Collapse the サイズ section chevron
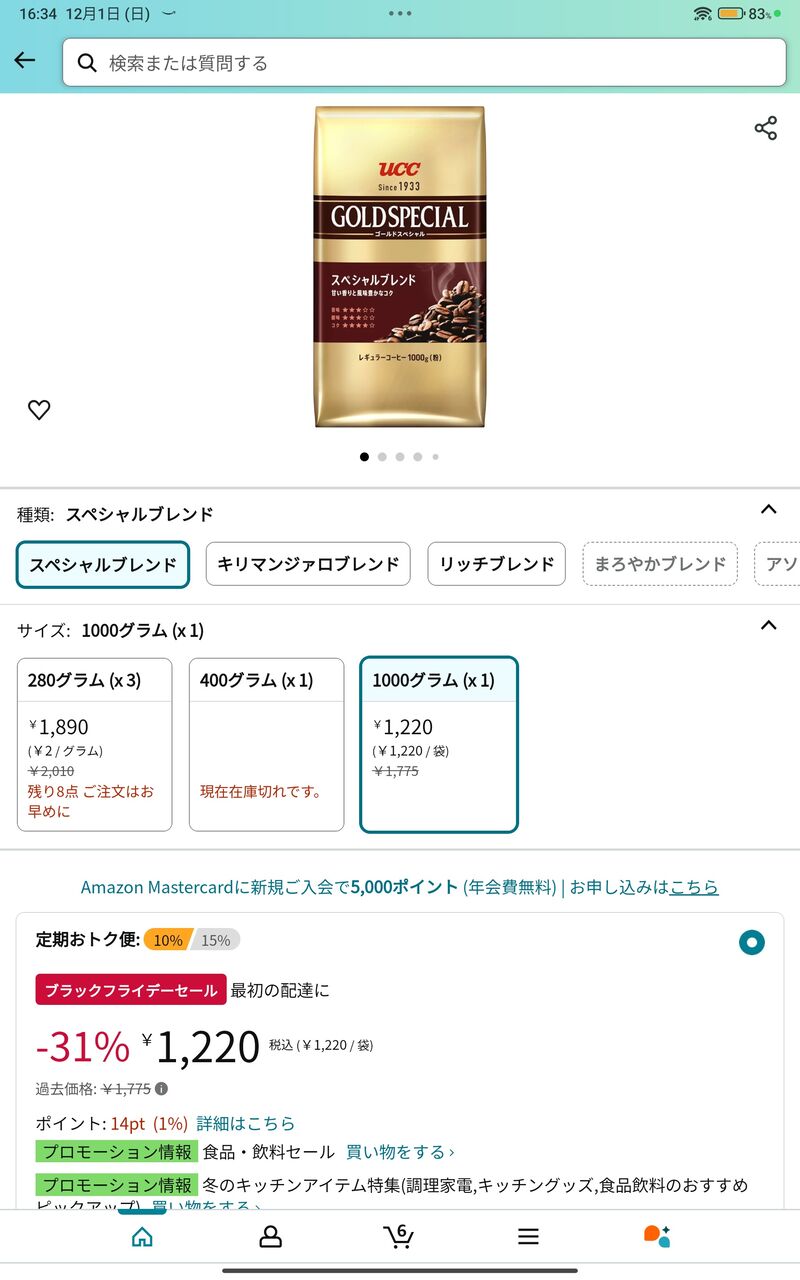 pyautogui.click(x=768, y=626)
